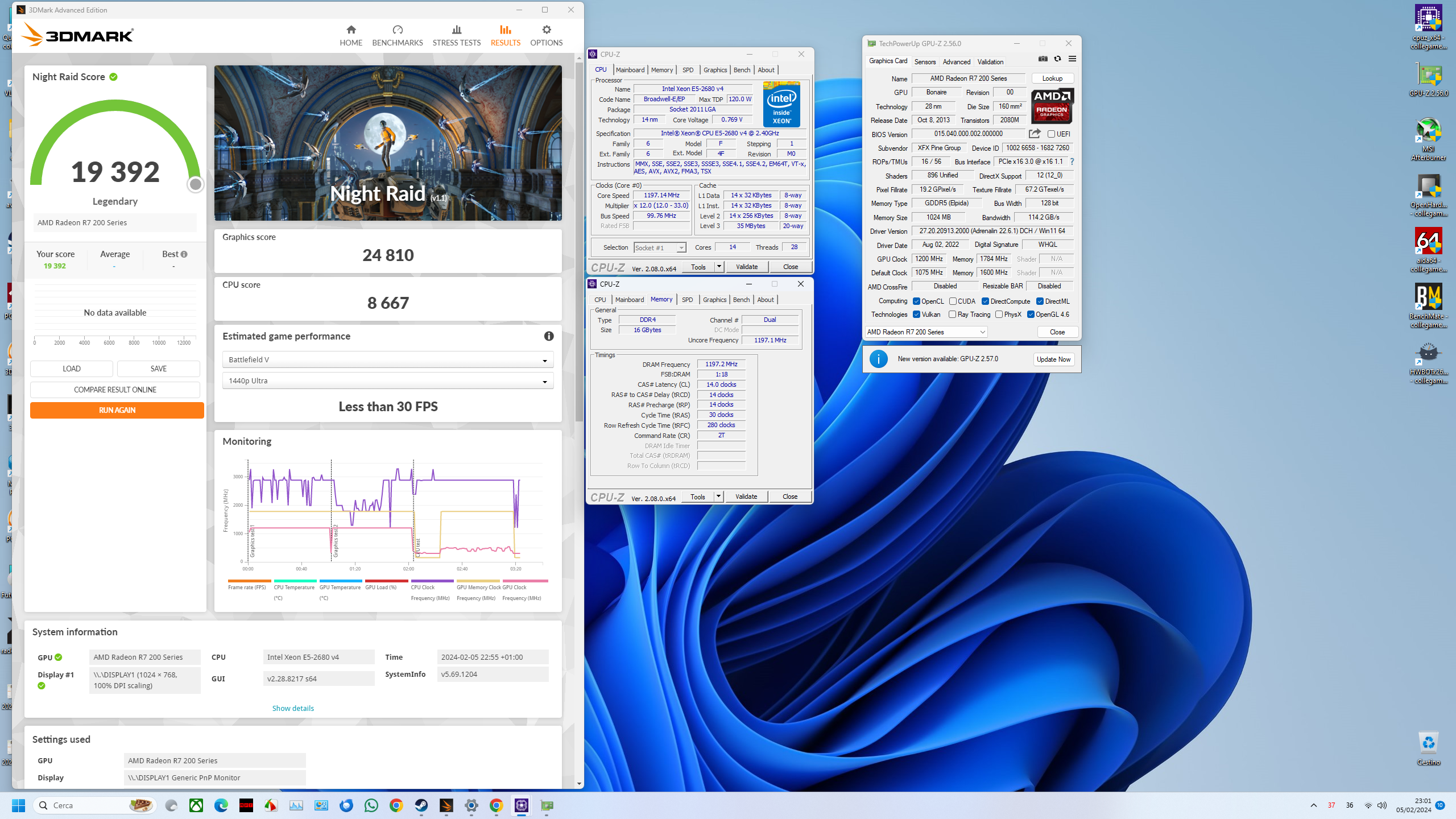Open the BenchMate desktop shortcut
1456x819 pixels.
point(1428,307)
